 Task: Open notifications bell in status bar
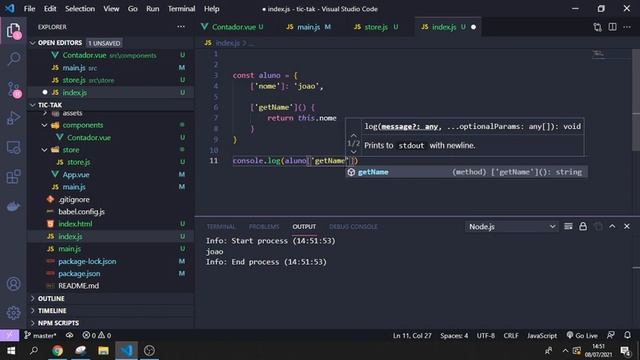[x=627, y=336]
